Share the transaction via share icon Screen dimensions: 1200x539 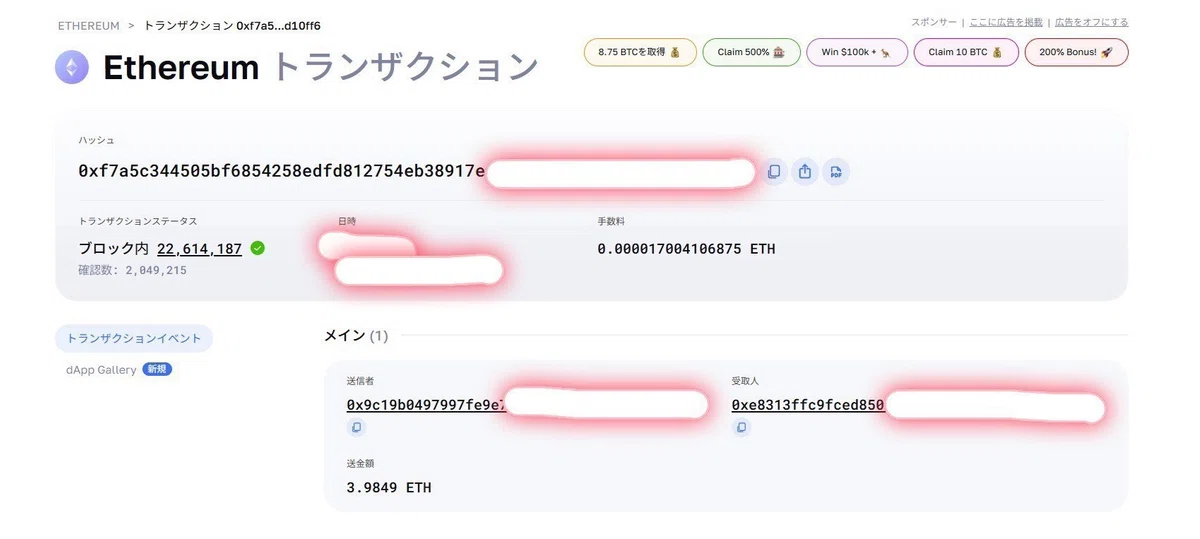(x=805, y=172)
